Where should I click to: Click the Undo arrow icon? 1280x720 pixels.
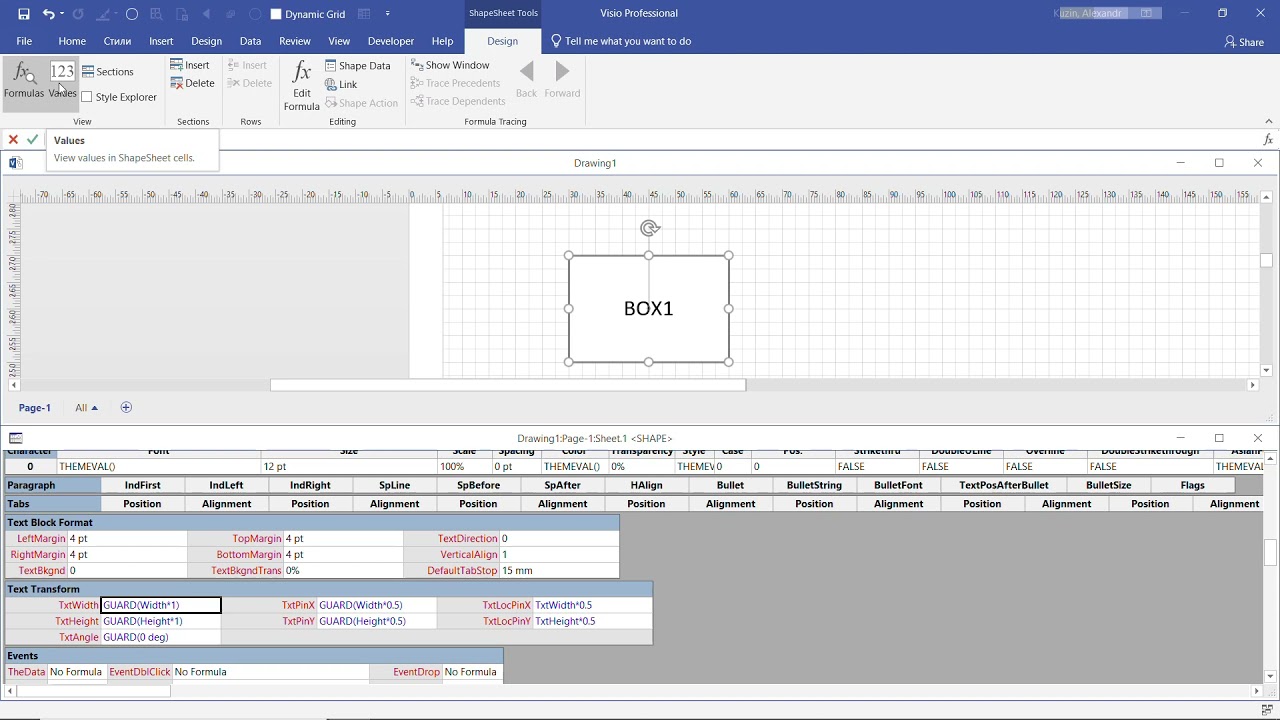pyautogui.click(x=48, y=14)
